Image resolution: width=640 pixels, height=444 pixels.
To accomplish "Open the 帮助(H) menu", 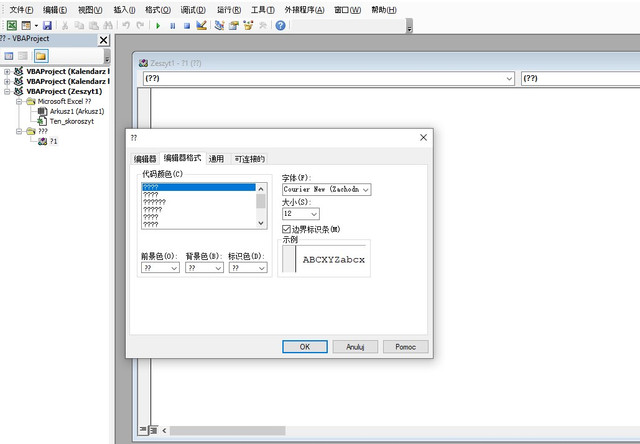I will pyautogui.click(x=384, y=10).
